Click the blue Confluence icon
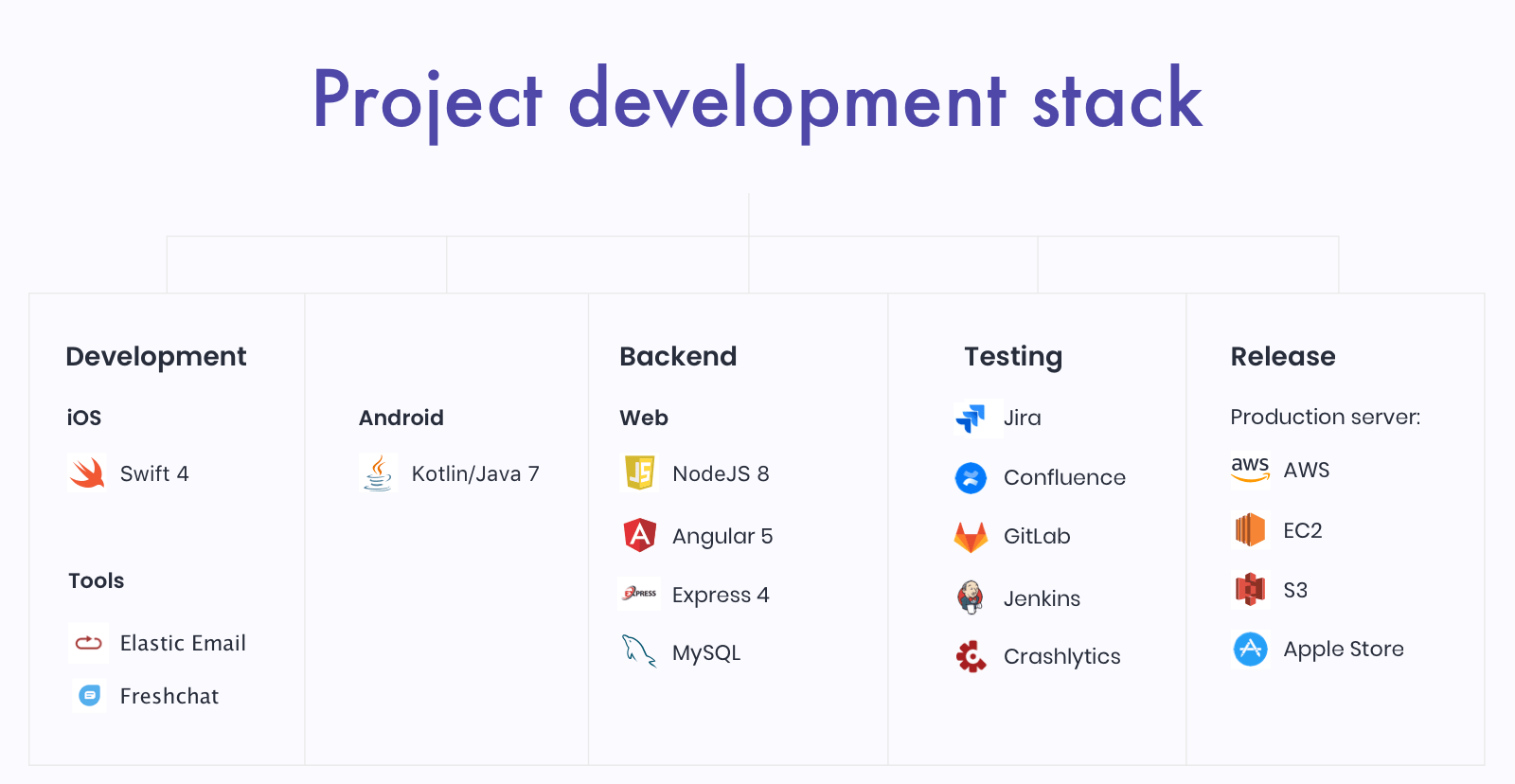The height and width of the screenshot is (784, 1515). tap(971, 478)
